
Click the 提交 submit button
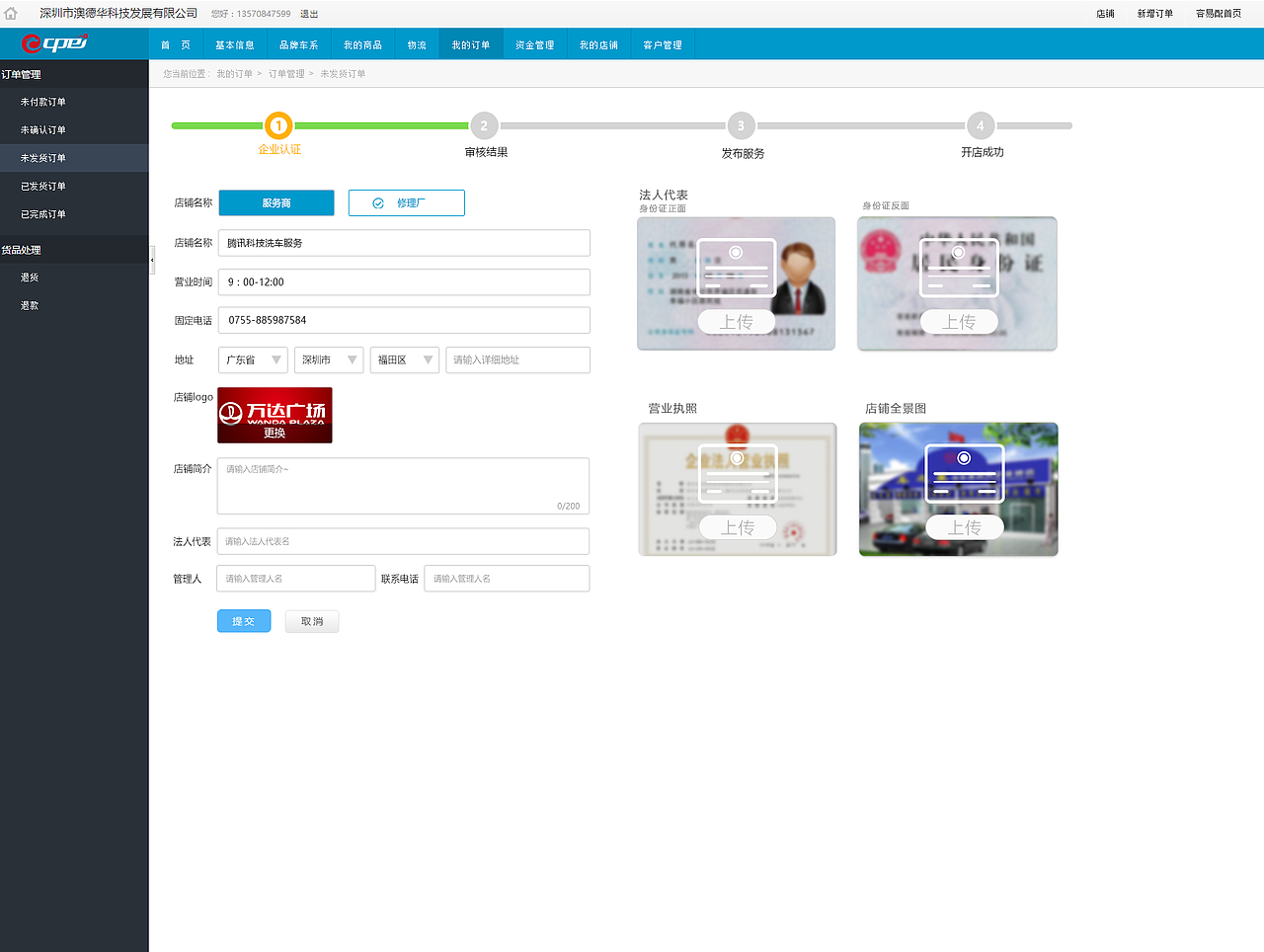pyautogui.click(x=244, y=621)
